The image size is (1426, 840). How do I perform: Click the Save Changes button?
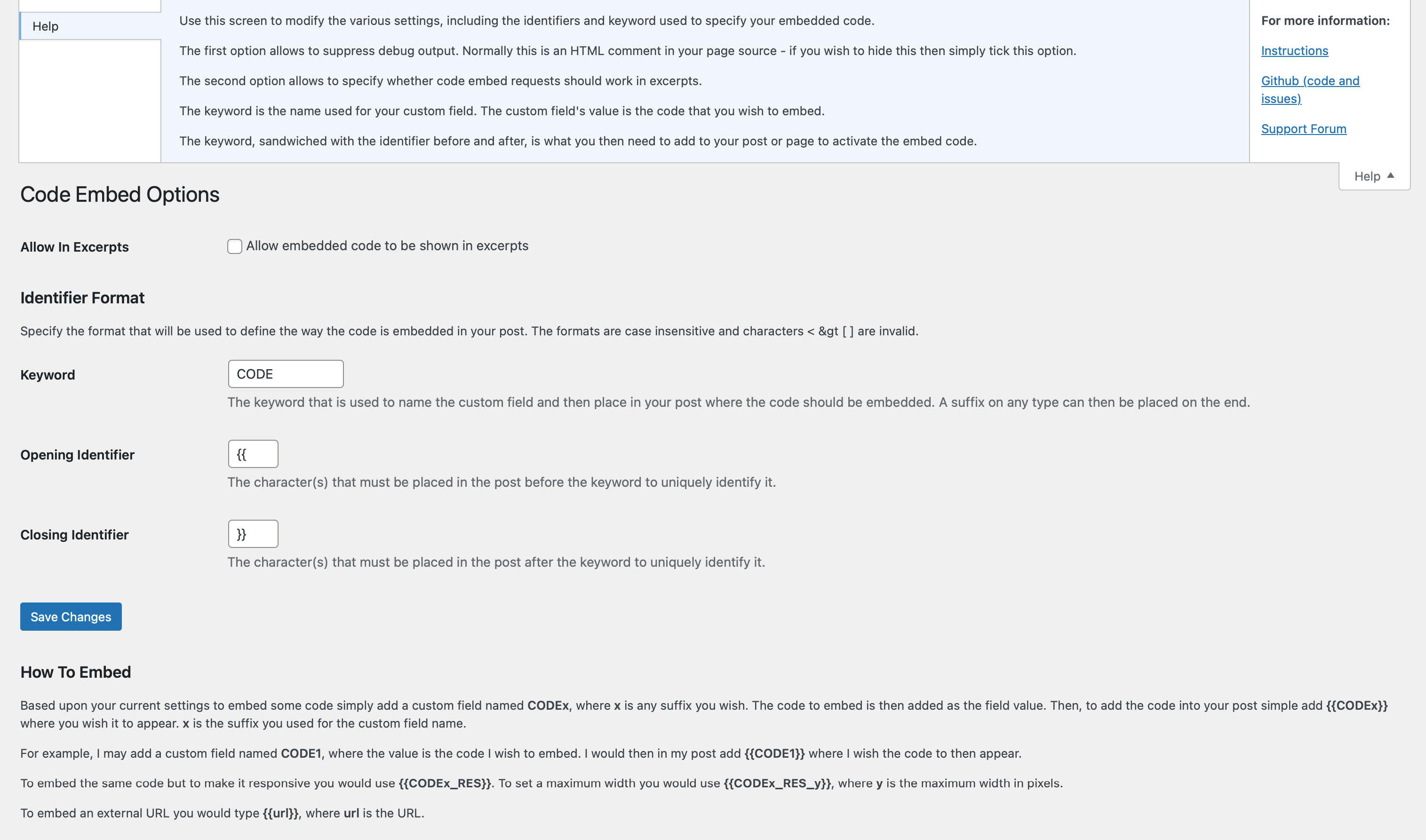pyautogui.click(x=70, y=616)
